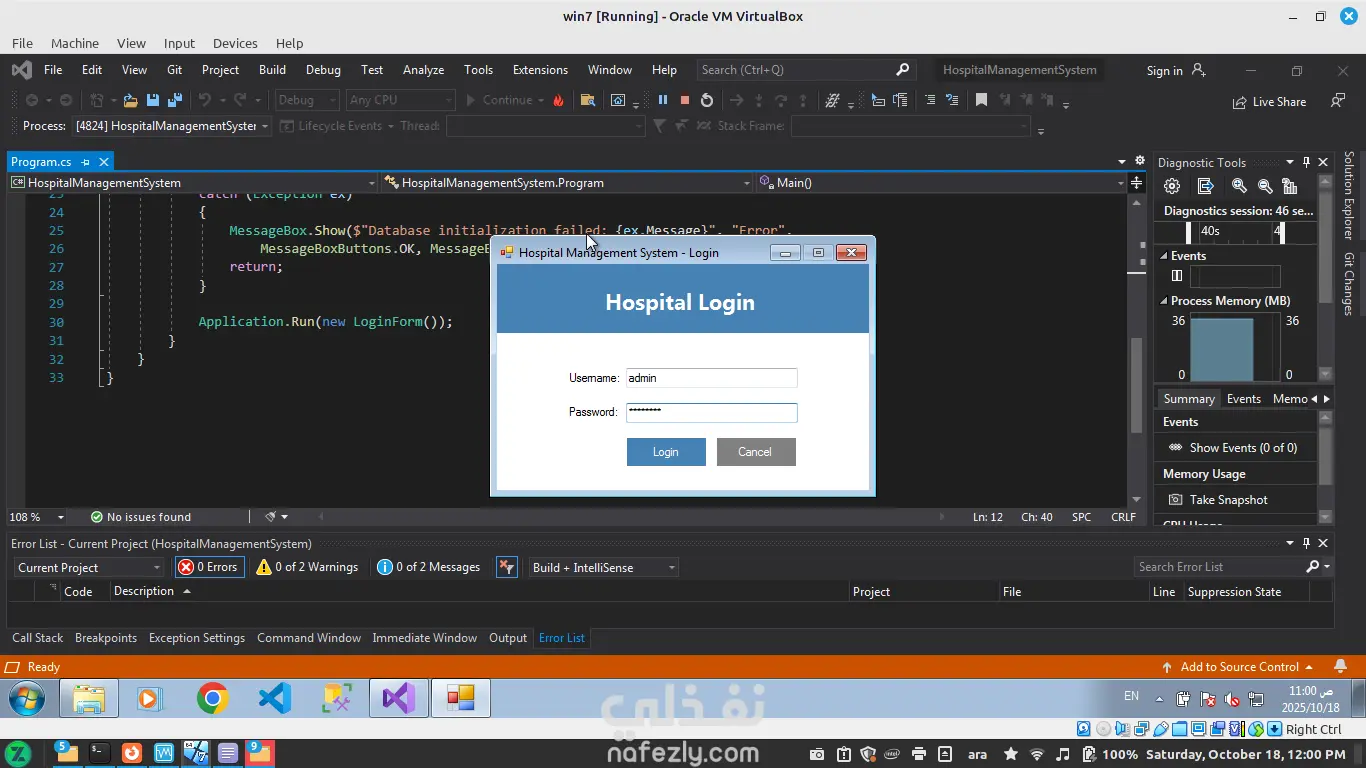Open the Debug menu
The image size is (1366, 768).
[x=323, y=70]
